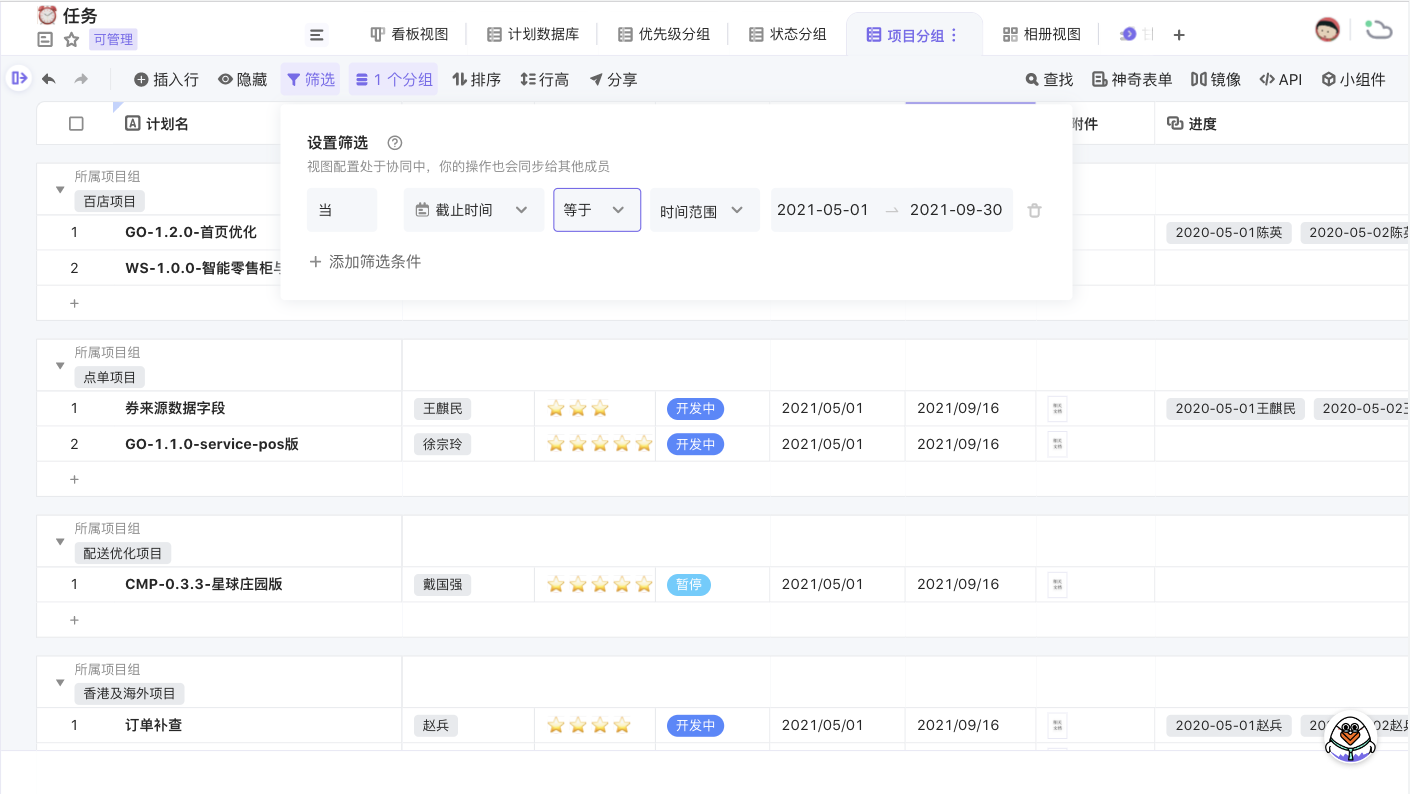The height and width of the screenshot is (794, 1410).
Task: Click the help icon beside 设置筛选
Action: [x=394, y=143]
